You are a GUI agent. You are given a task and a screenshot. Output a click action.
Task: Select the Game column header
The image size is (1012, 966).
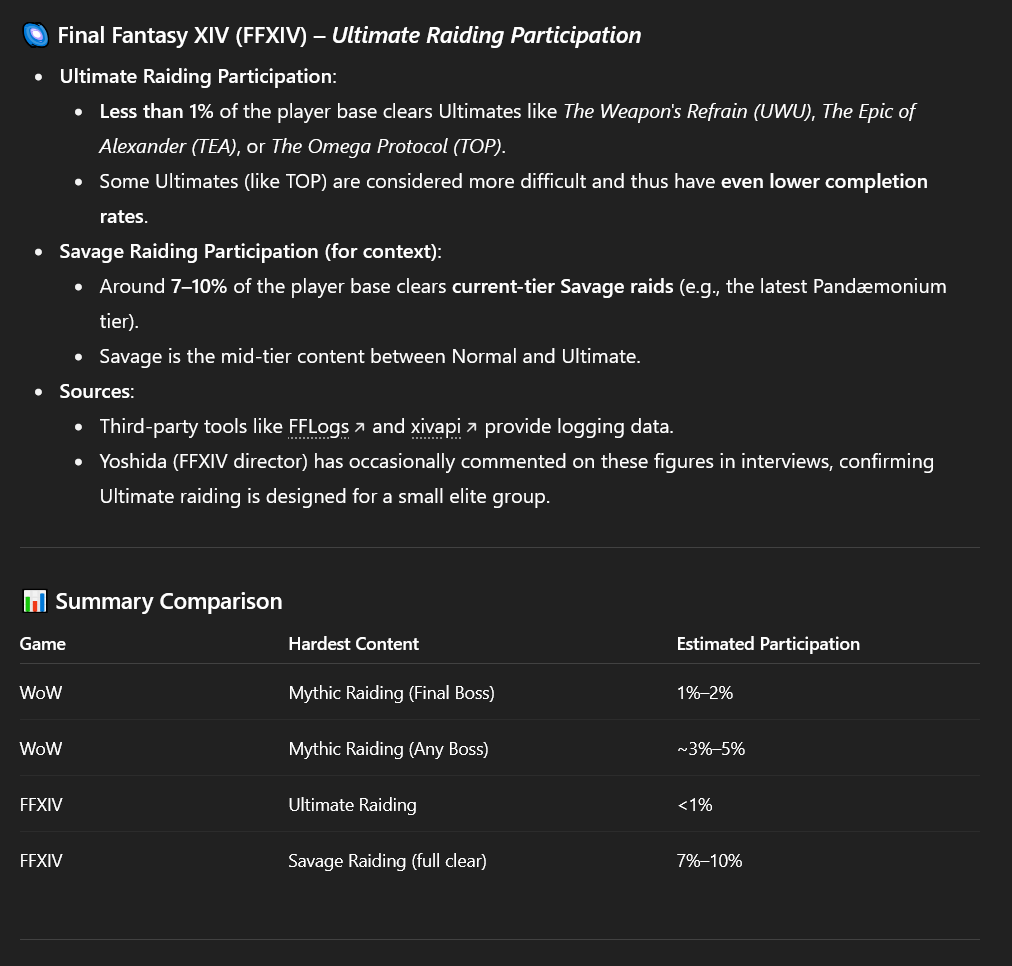pyautogui.click(x=43, y=643)
